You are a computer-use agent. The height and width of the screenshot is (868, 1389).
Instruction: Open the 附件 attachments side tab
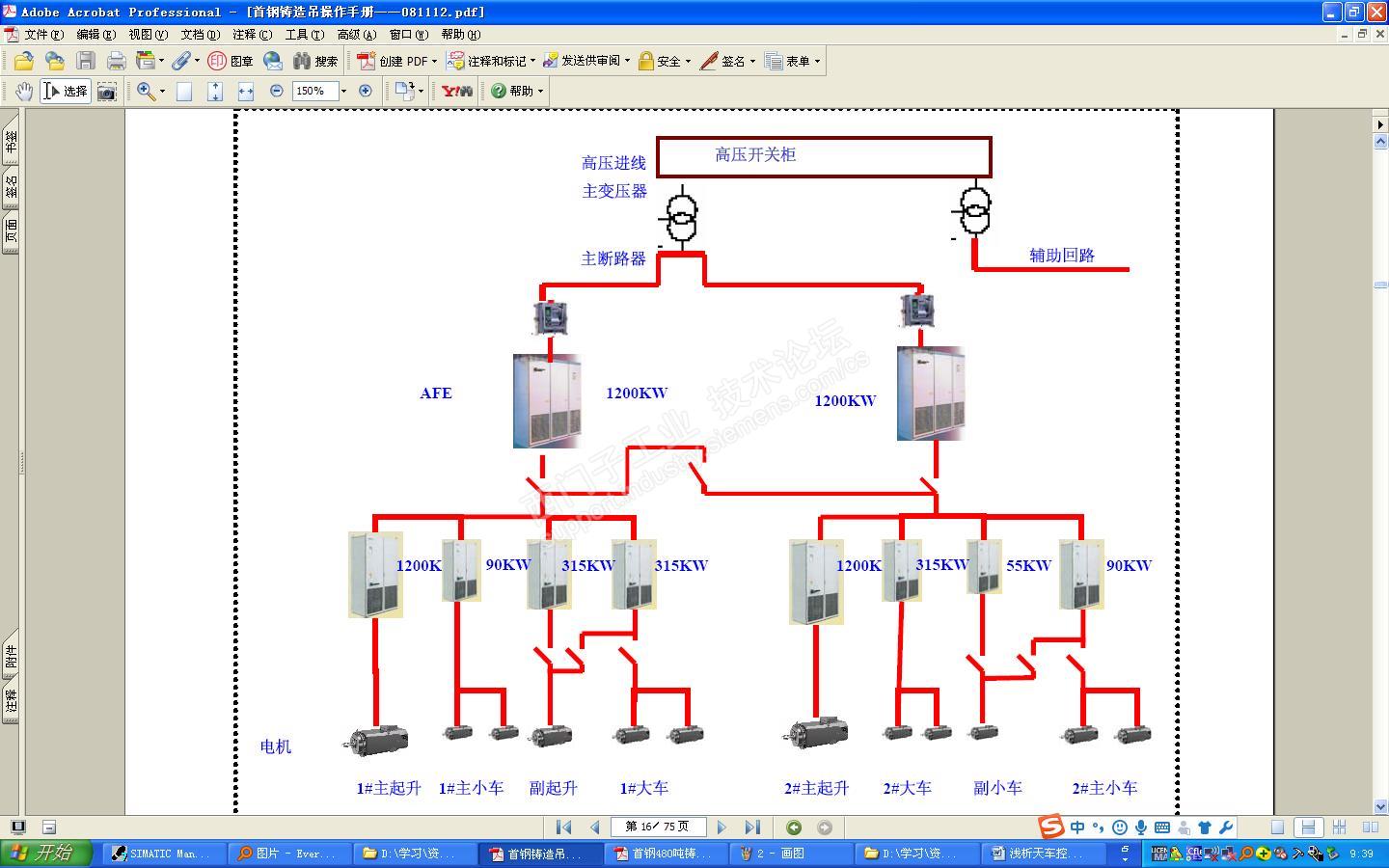pyautogui.click(x=11, y=658)
